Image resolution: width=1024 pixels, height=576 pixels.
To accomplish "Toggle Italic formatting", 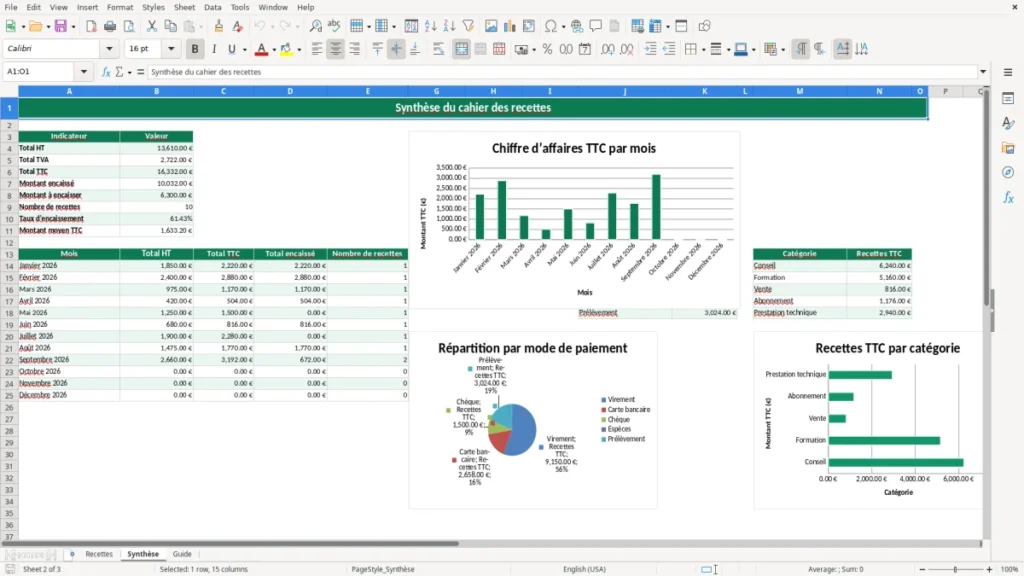I will click(x=214, y=49).
